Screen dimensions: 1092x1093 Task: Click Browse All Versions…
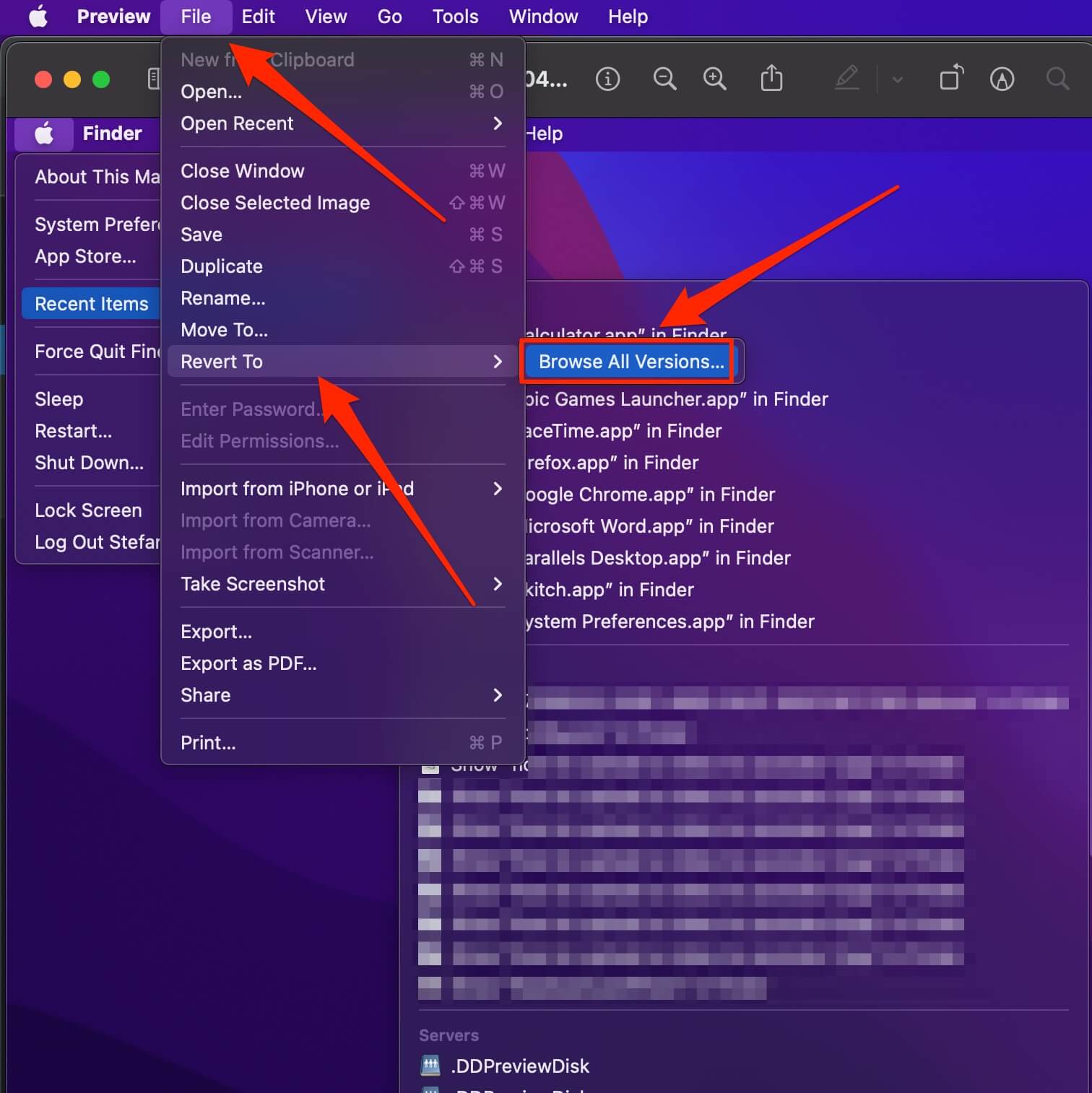(630, 362)
